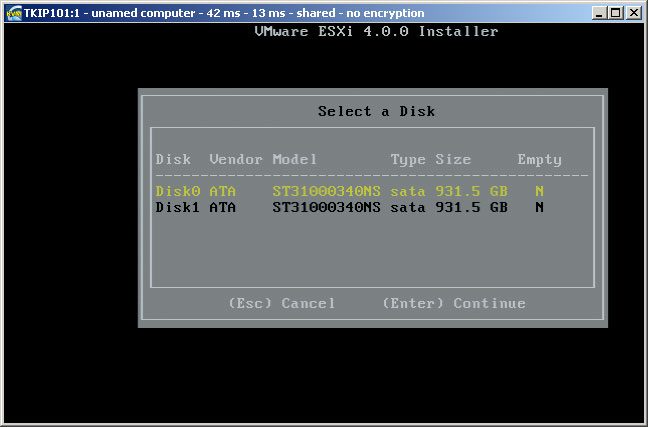648x427 pixels.
Task: Click Disk1 Empty value N
Action: click(539, 207)
